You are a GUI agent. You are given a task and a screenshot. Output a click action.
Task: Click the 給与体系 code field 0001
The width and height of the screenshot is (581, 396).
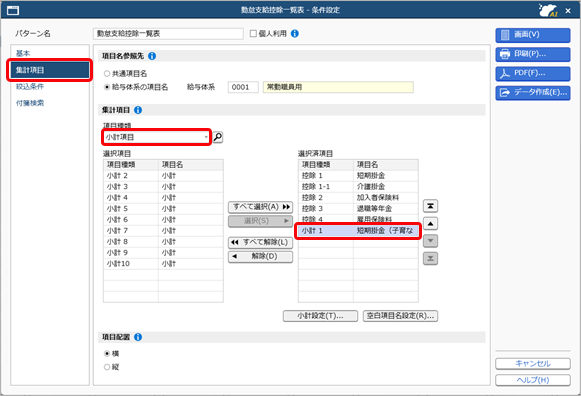pyautogui.click(x=243, y=87)
